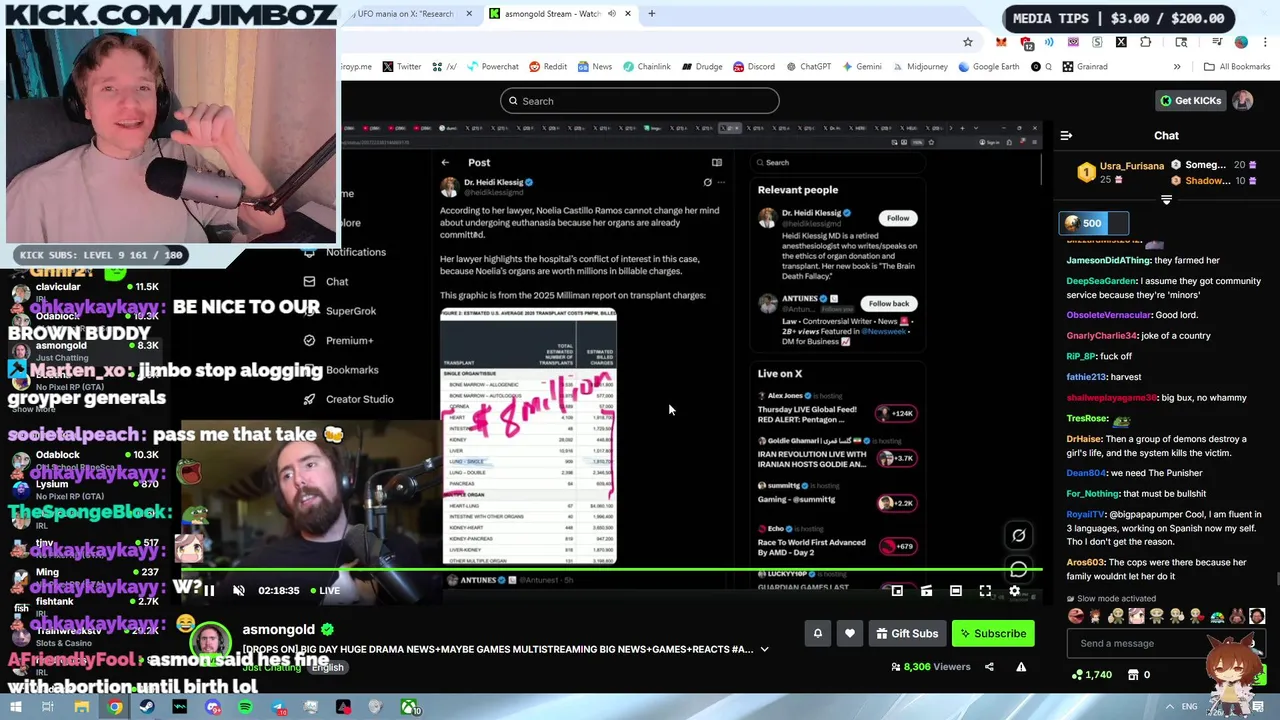This screenshot has width=1280, height=720.
Task: Open File Explorer from the taskbar
Action: 81,707
